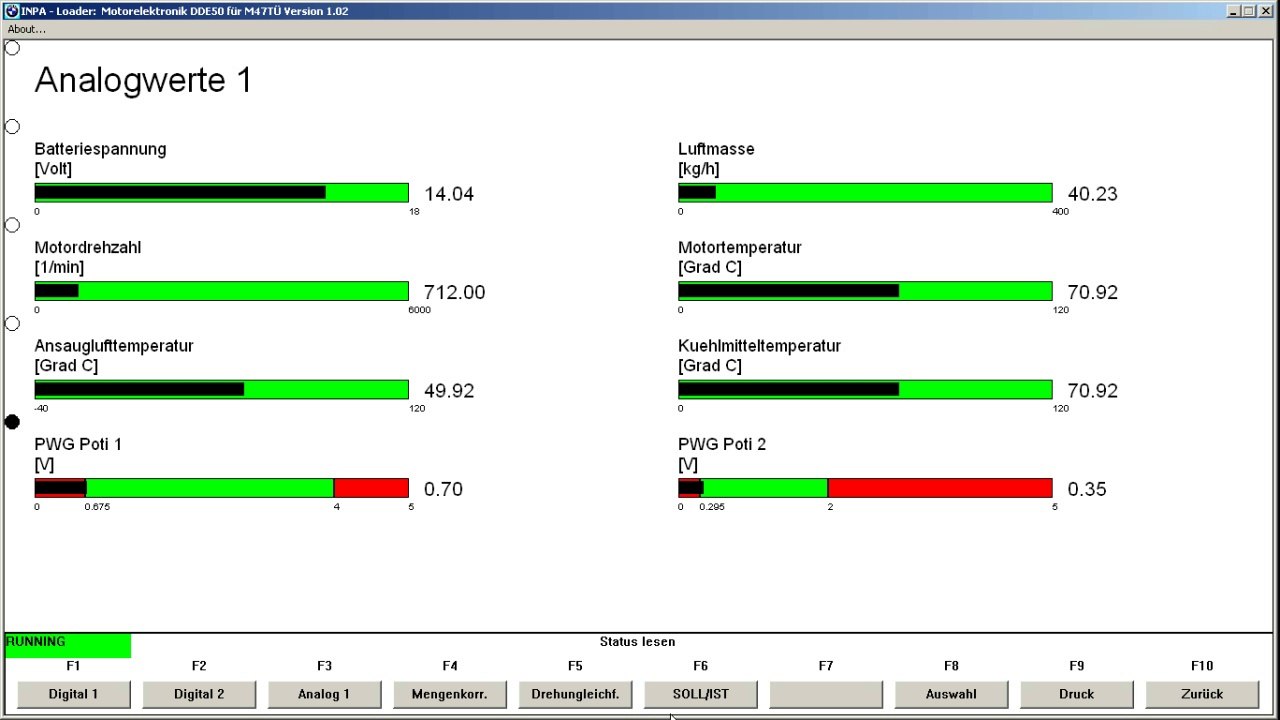
Task: Click the PWG Poti 2 label
Action: click(722, 444)
